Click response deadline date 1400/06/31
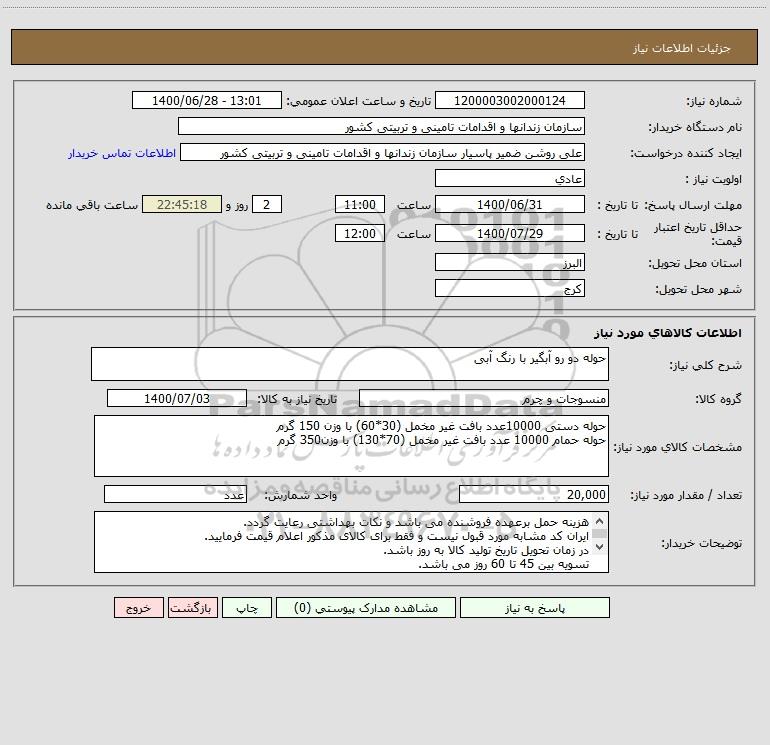 510,204
